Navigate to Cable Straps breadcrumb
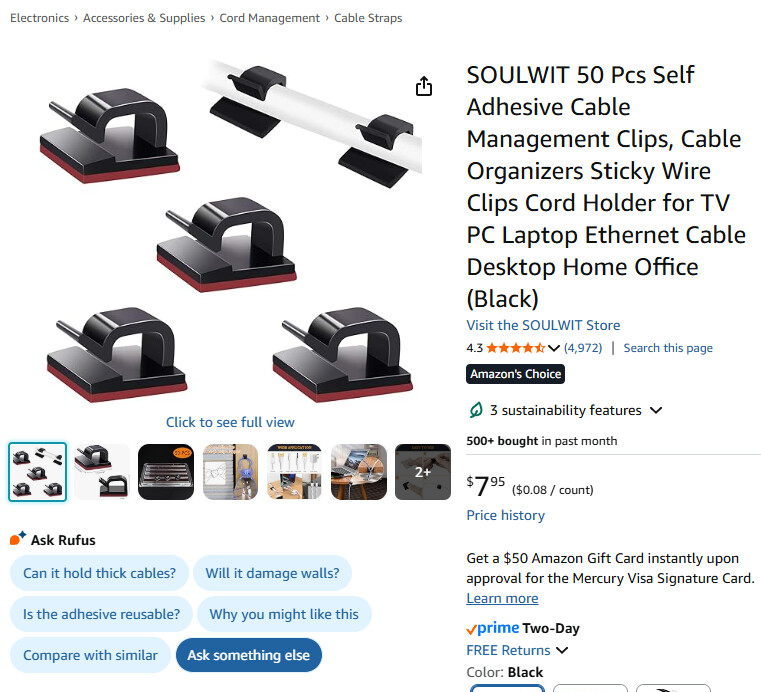The width and height of the screenshot is (761, 692). click(x=368, y=18)
